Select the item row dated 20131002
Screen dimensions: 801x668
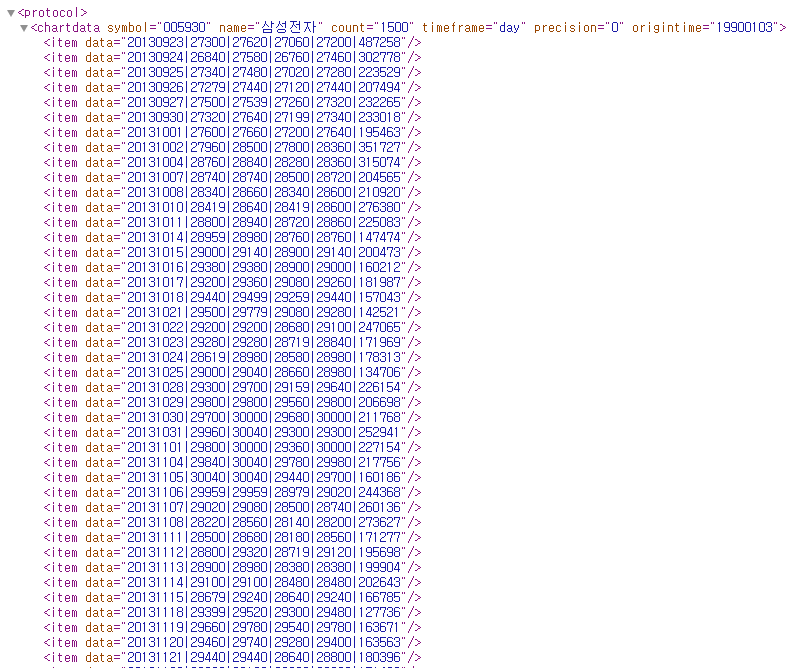click(232, 148)
